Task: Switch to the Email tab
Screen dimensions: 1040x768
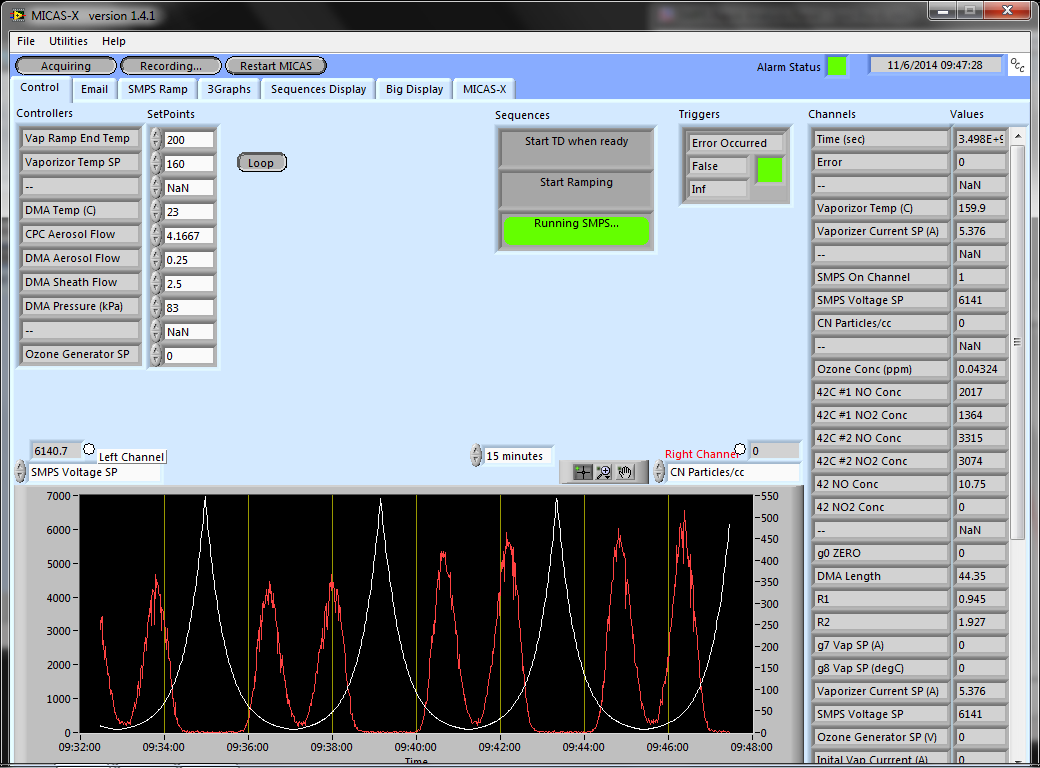Action: [x=94, y=89]
